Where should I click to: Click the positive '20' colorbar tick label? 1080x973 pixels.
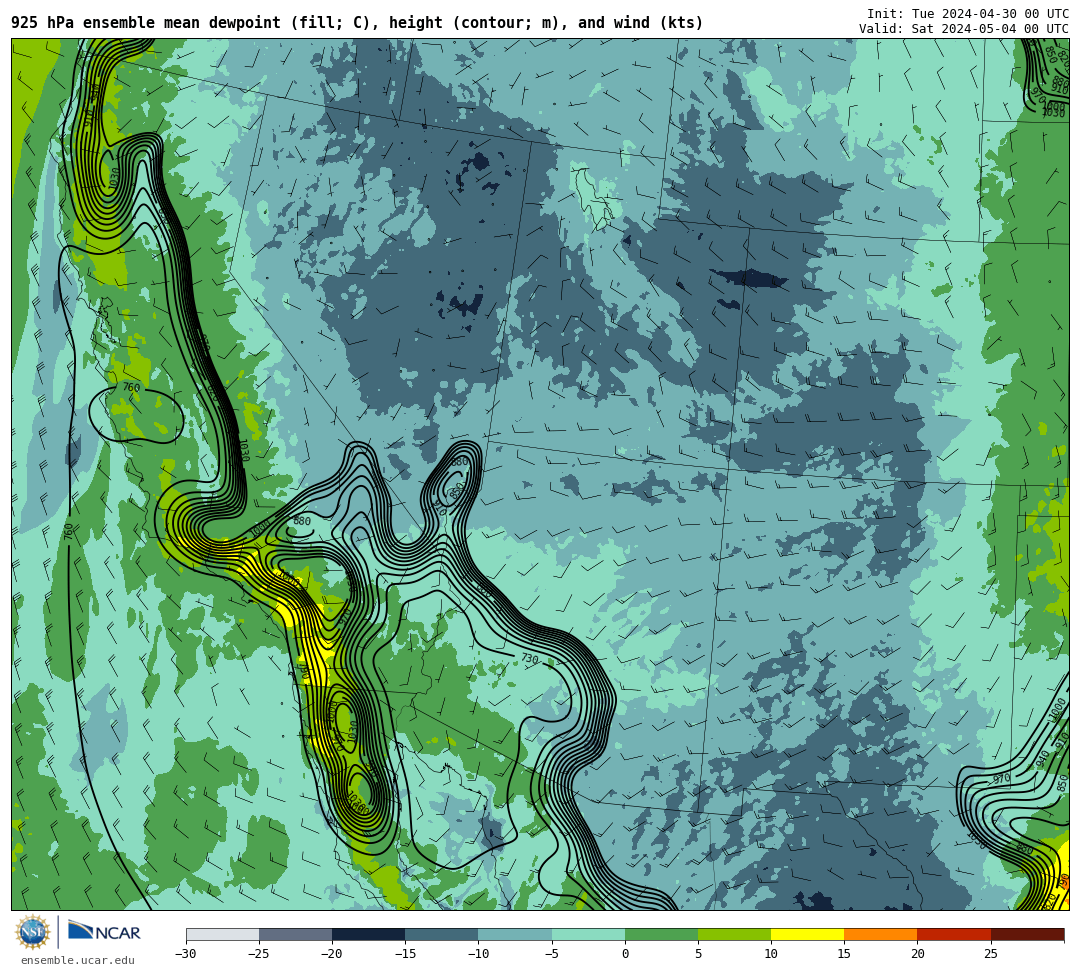click(x=917, y=954)
